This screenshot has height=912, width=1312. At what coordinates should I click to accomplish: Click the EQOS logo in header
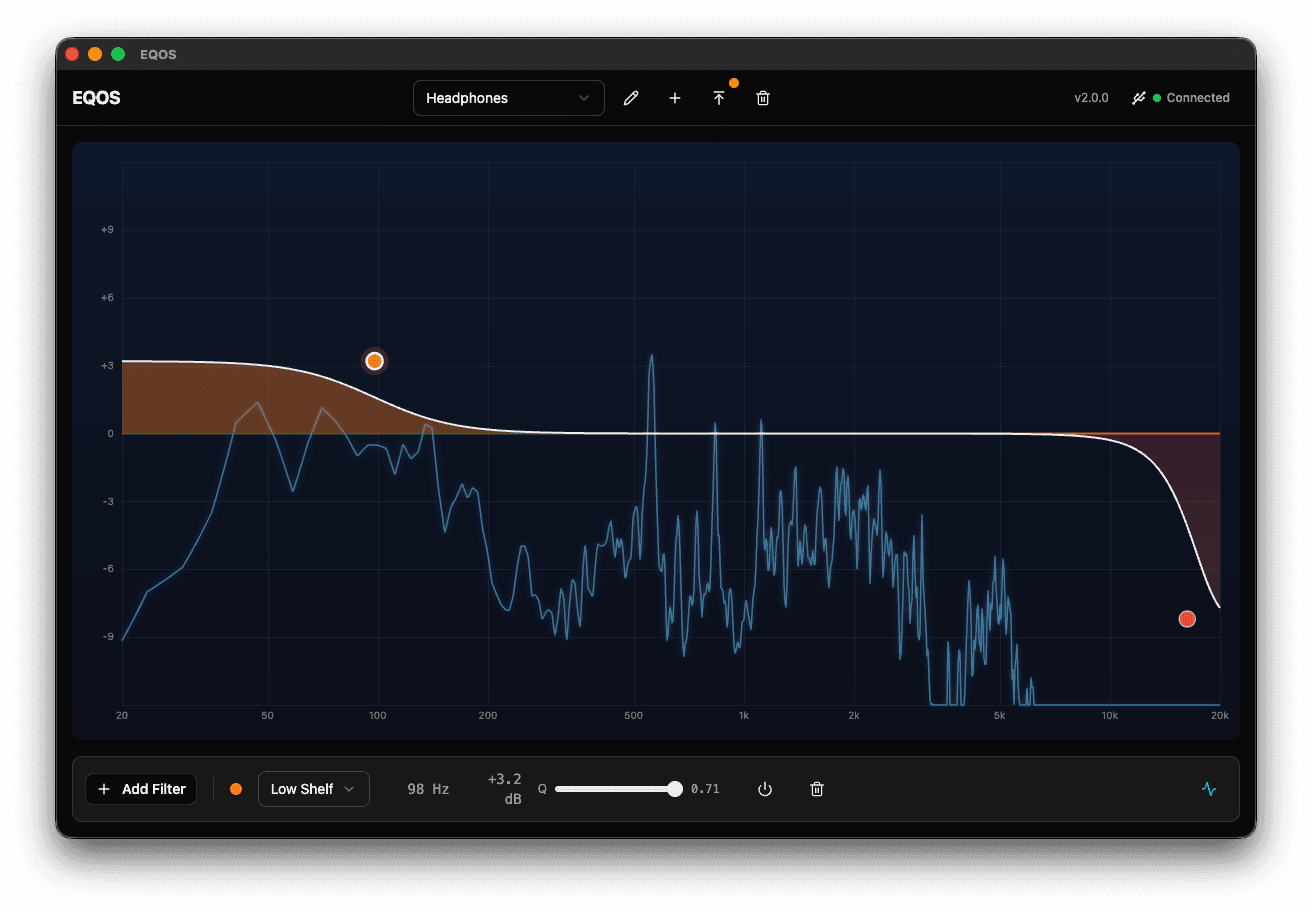coord(97,98)
